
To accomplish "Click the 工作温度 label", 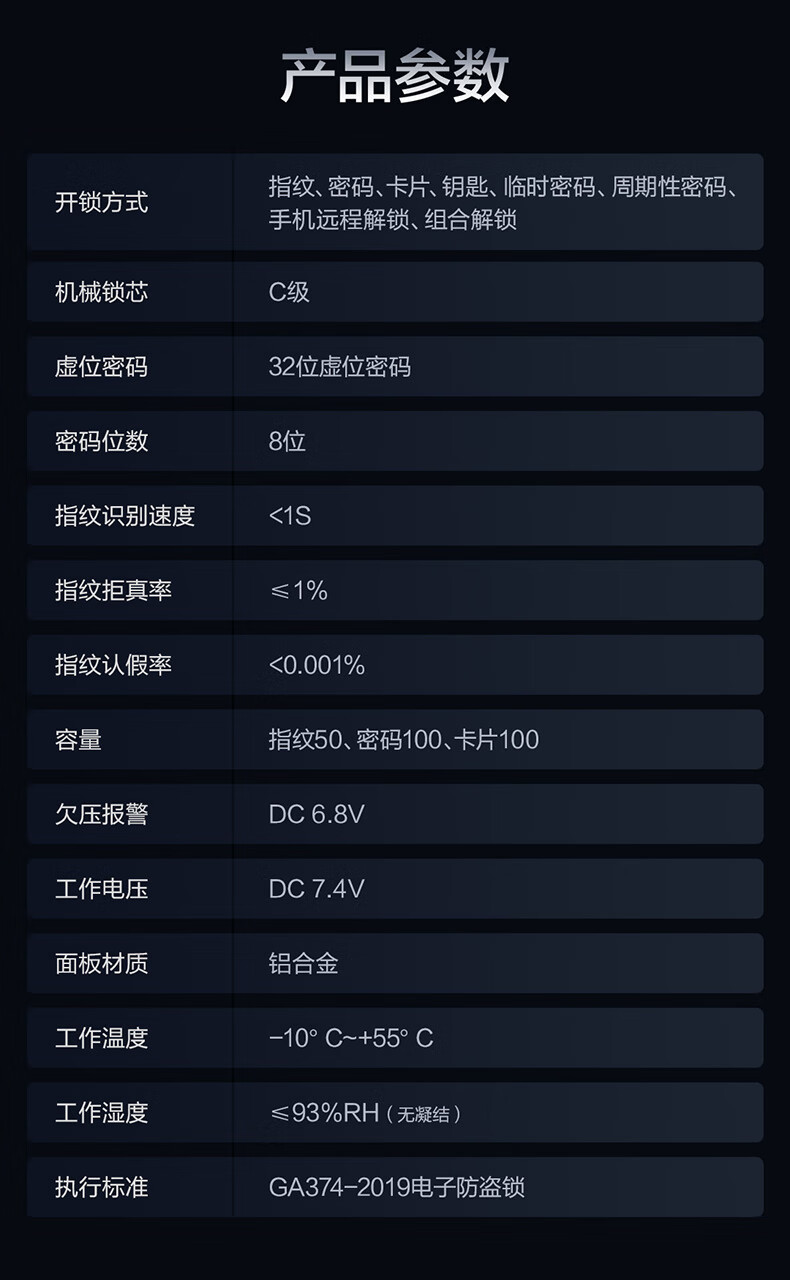I will click(101, 1038).
